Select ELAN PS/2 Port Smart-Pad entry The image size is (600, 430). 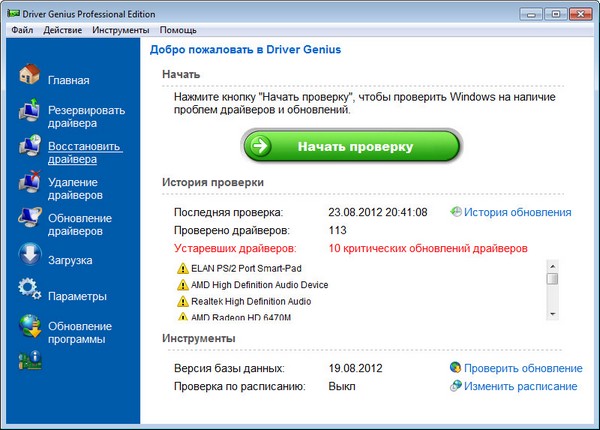tap(246, 268)
